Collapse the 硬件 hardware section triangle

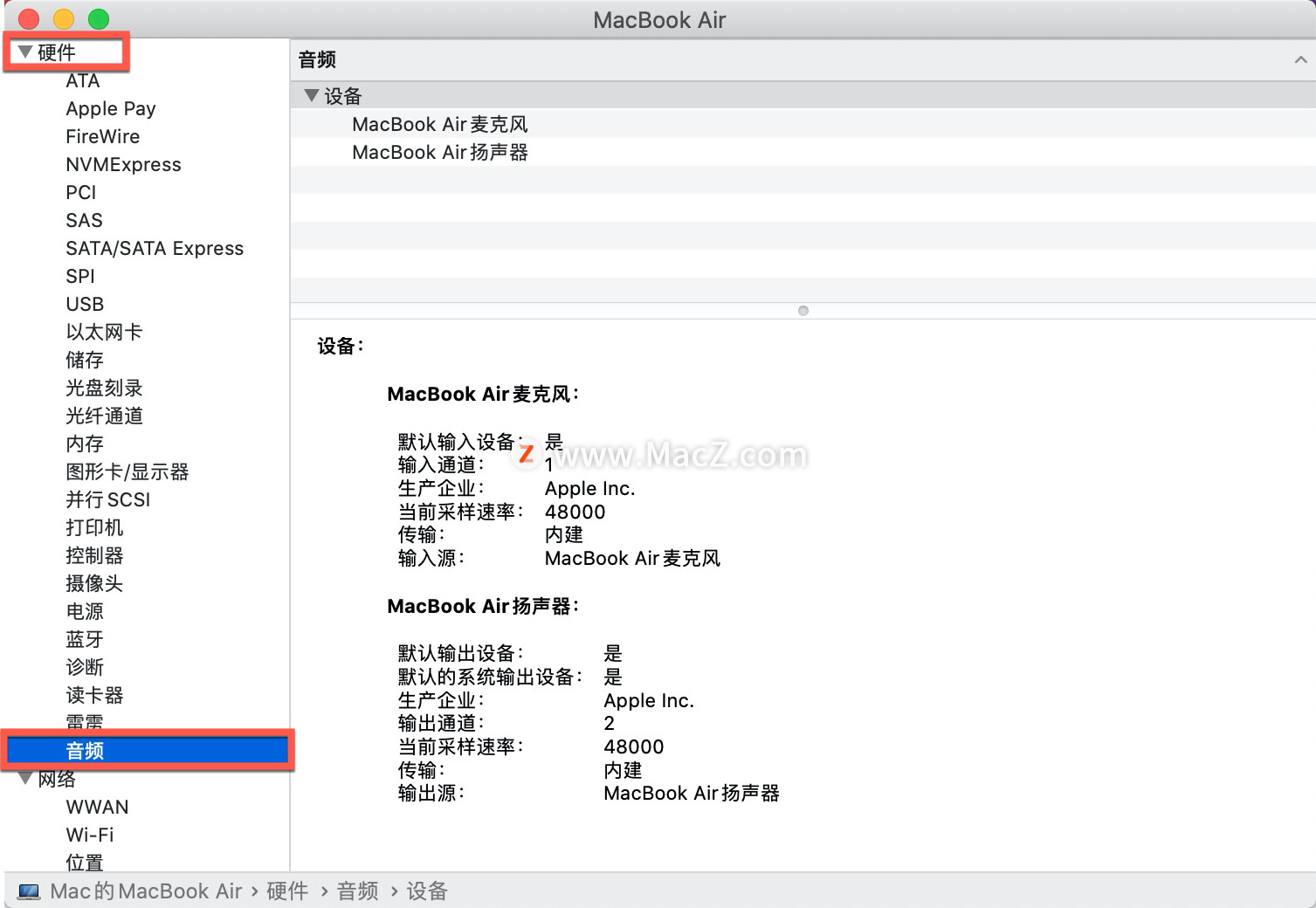(24, 52)
